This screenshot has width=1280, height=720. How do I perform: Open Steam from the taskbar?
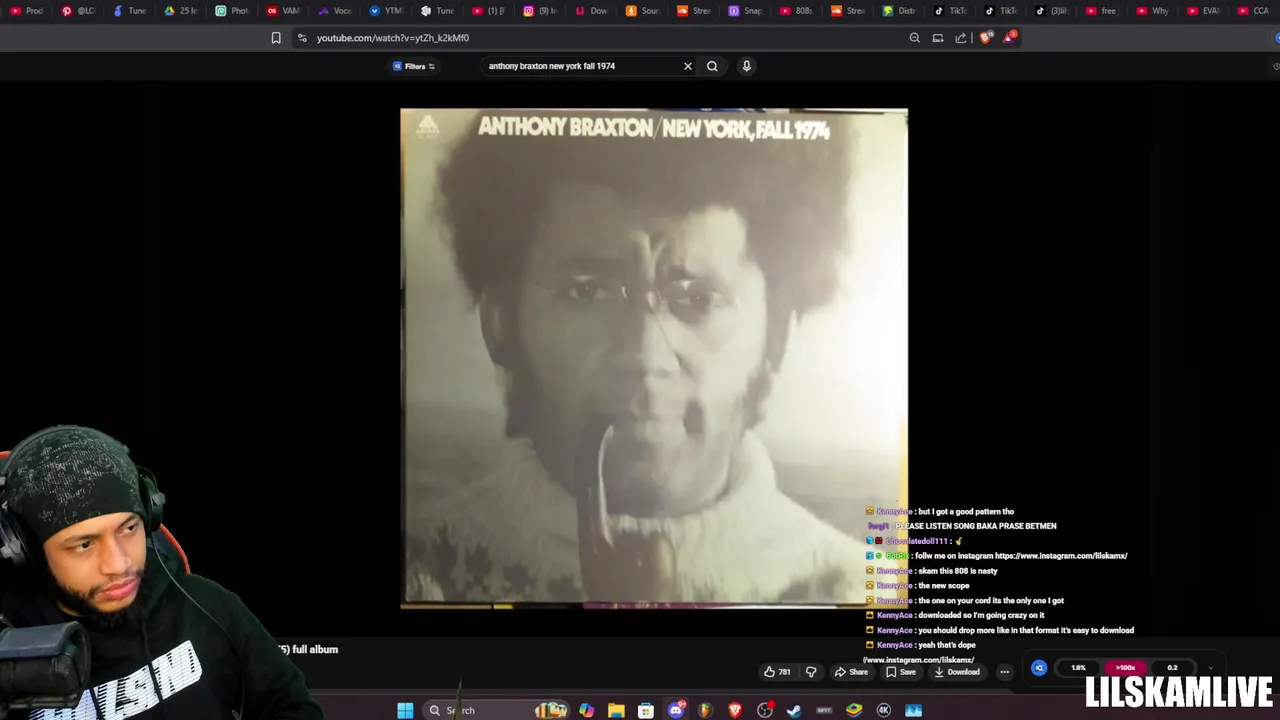(794, 710)
